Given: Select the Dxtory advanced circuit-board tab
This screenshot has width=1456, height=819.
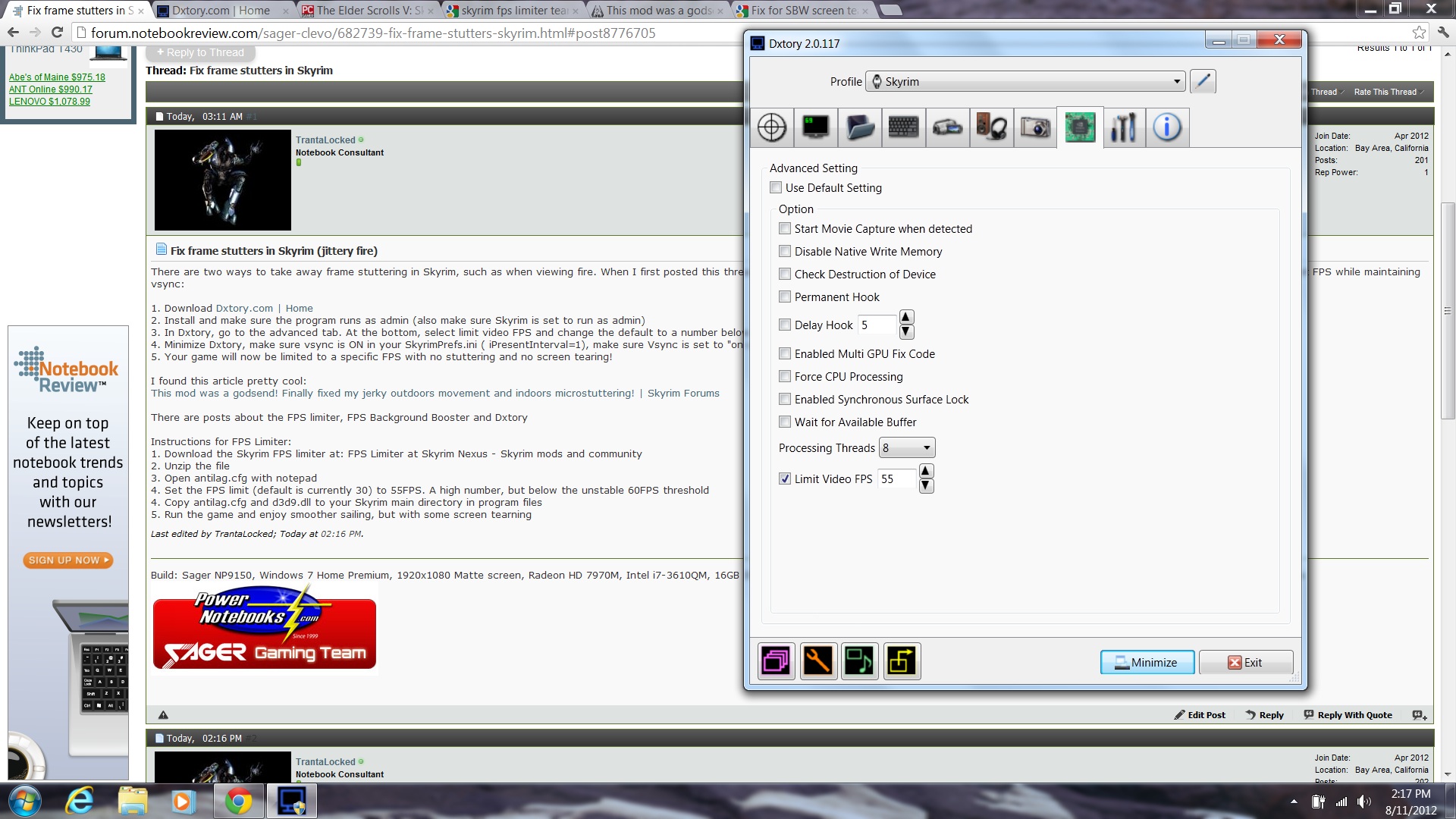Looking at the screenshot, I should (x=1080, y=127).
